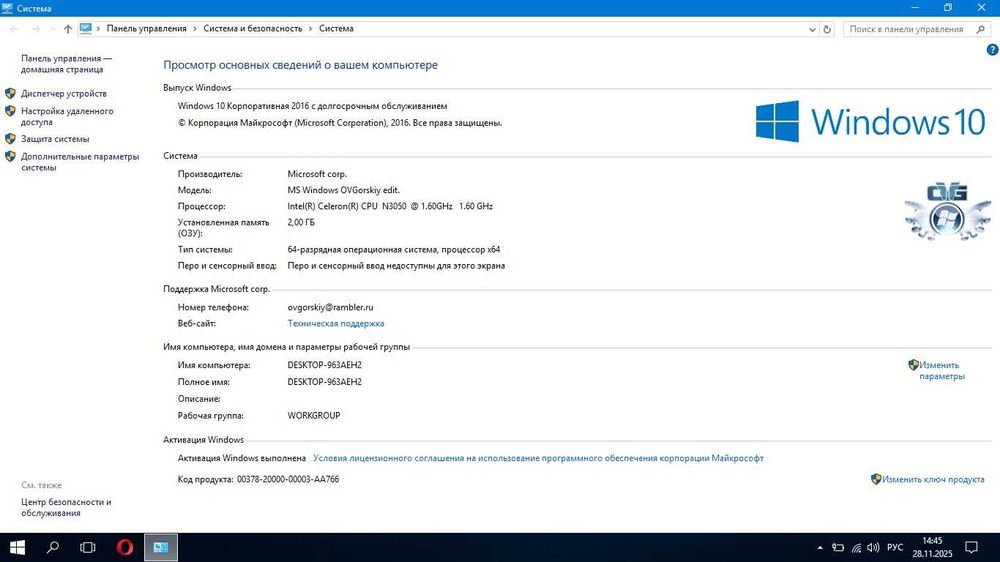The height and width of the screenshot is (562, 1000).
Task: Click the System window taskbar button
Action: [x=161, y=547]
